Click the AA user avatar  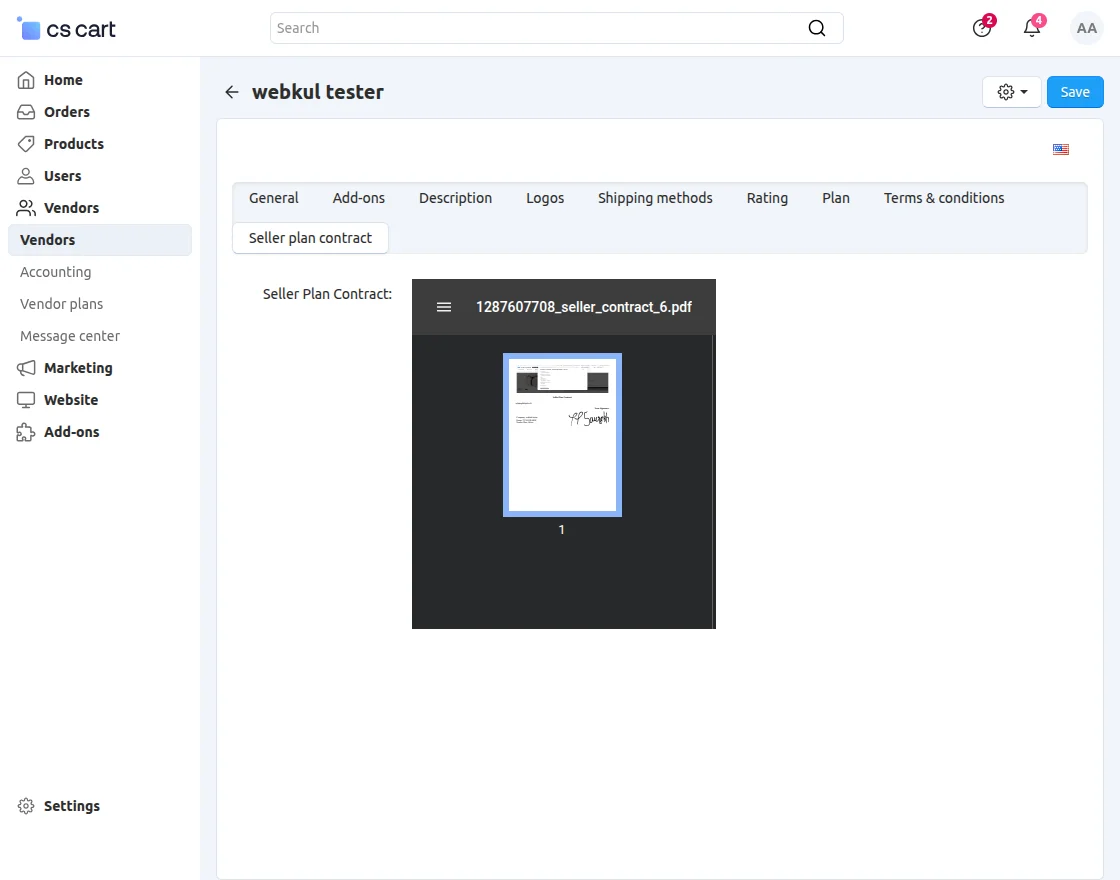click(1086, 28)
